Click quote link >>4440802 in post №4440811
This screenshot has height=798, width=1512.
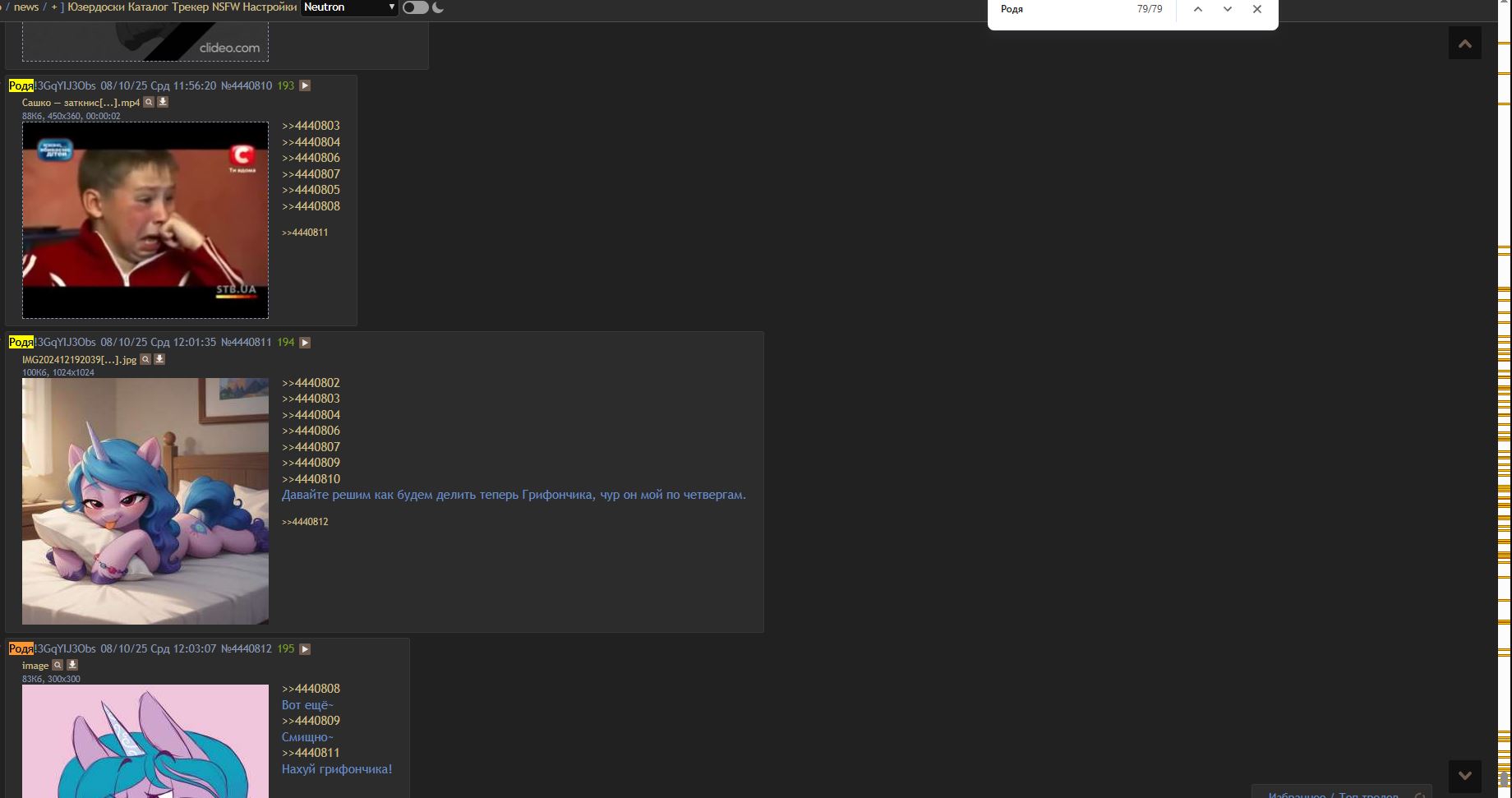click(311, 383)
